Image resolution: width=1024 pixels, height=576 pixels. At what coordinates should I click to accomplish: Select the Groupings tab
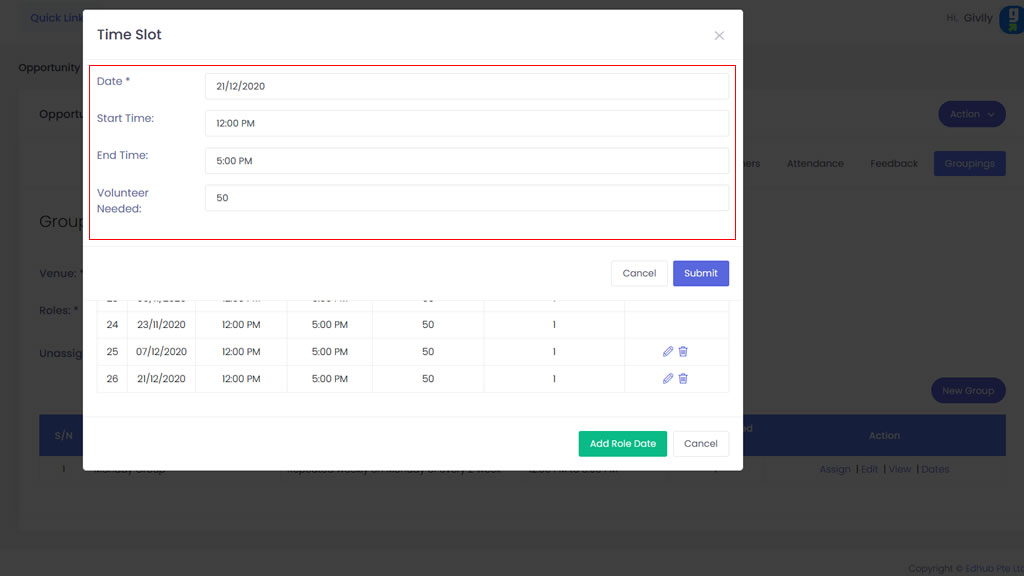[968, 164]
